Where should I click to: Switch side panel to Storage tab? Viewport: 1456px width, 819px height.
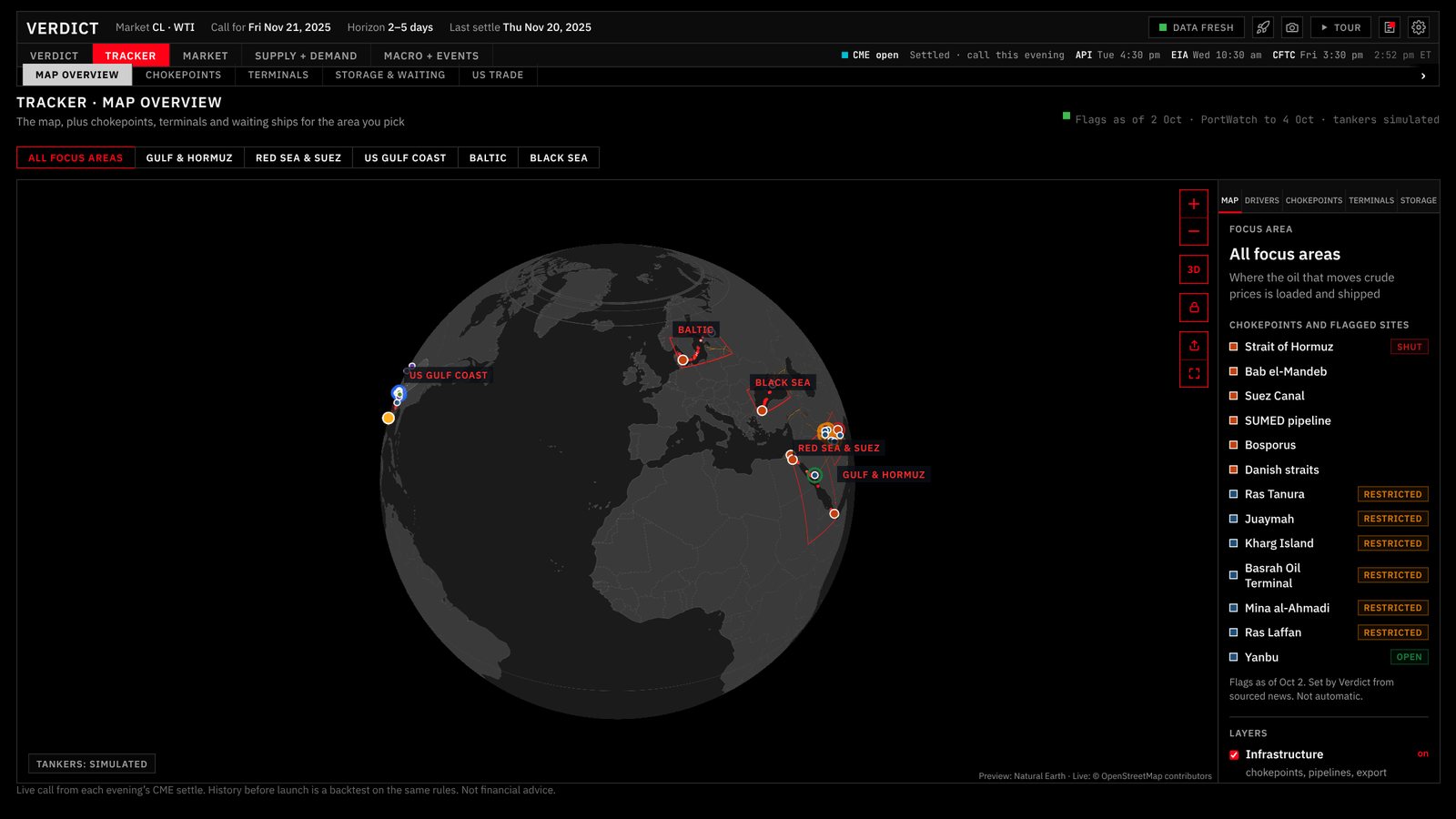pos(1419,200)
